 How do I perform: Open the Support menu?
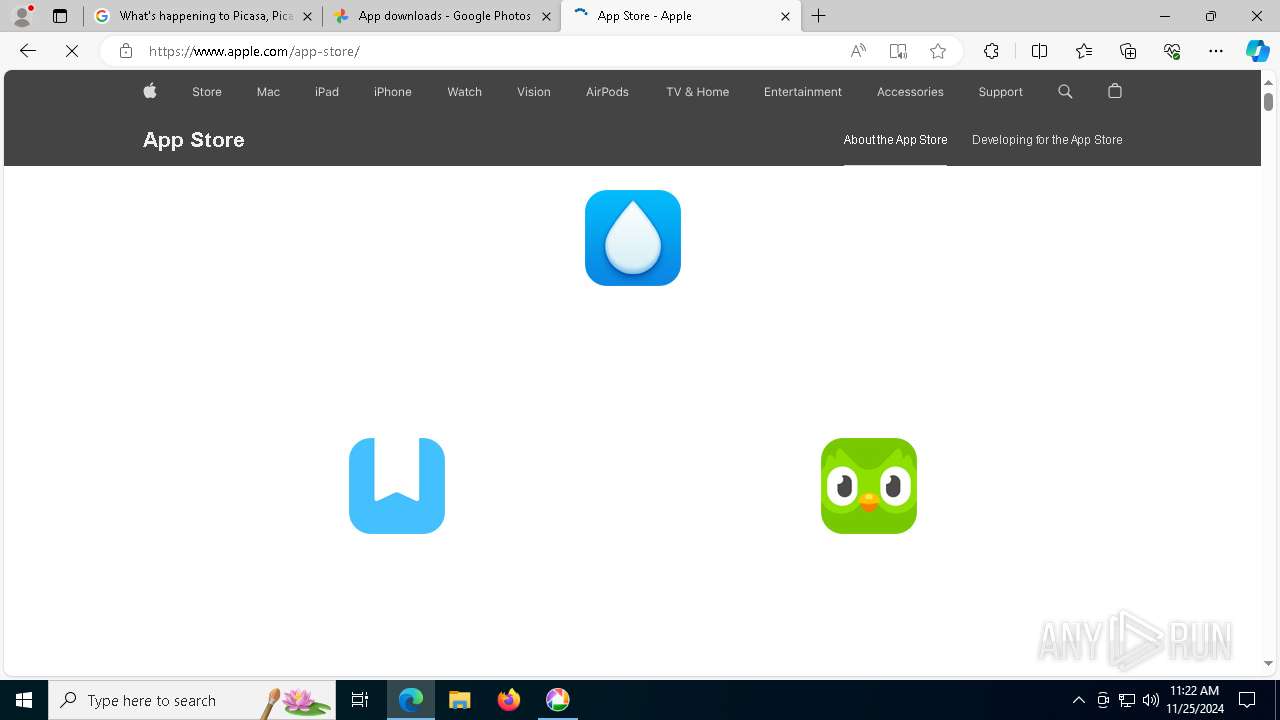coord(1001,91)
